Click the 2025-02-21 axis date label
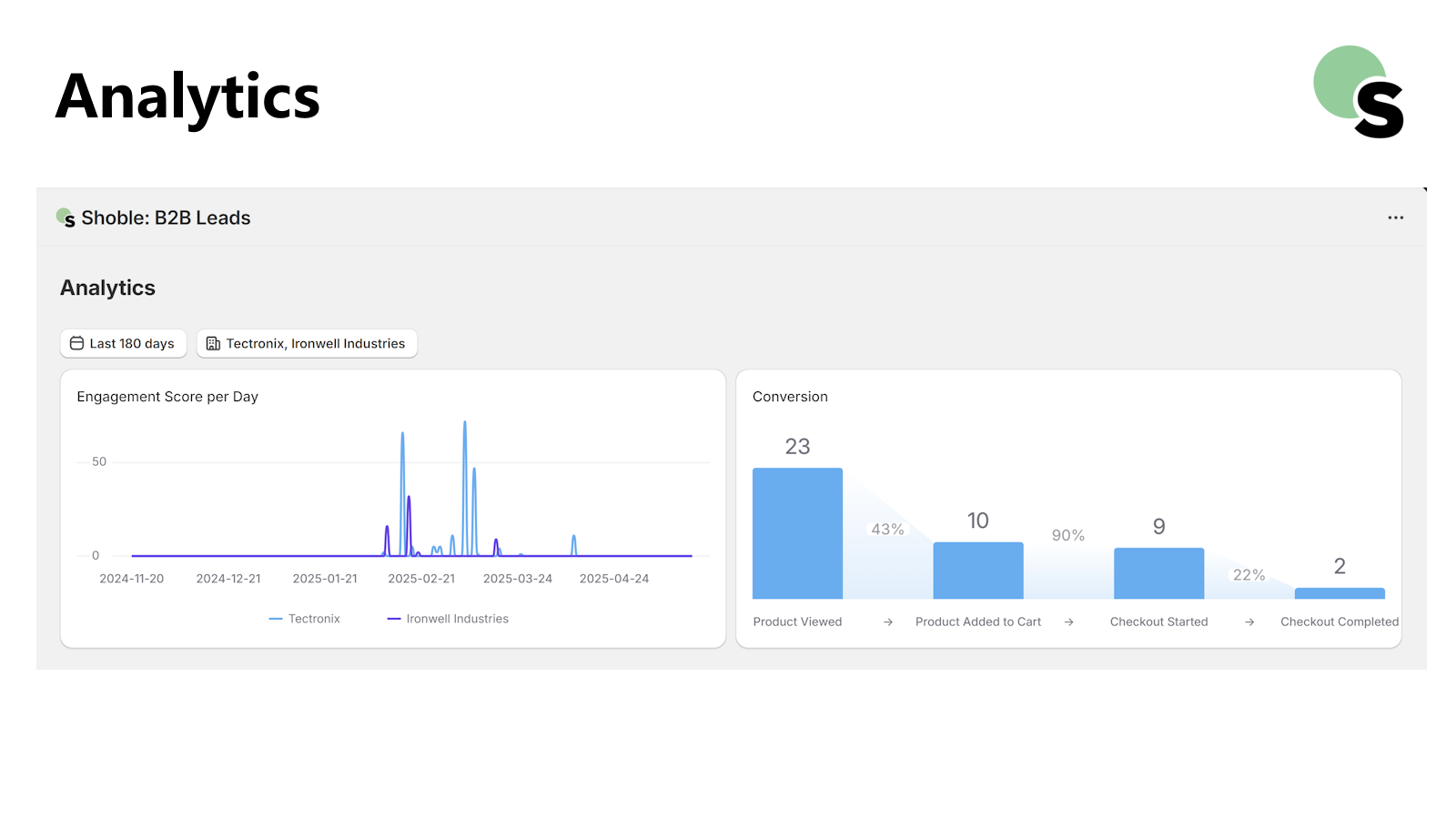This screenshot has width=1456, height=819. [421, 579]
